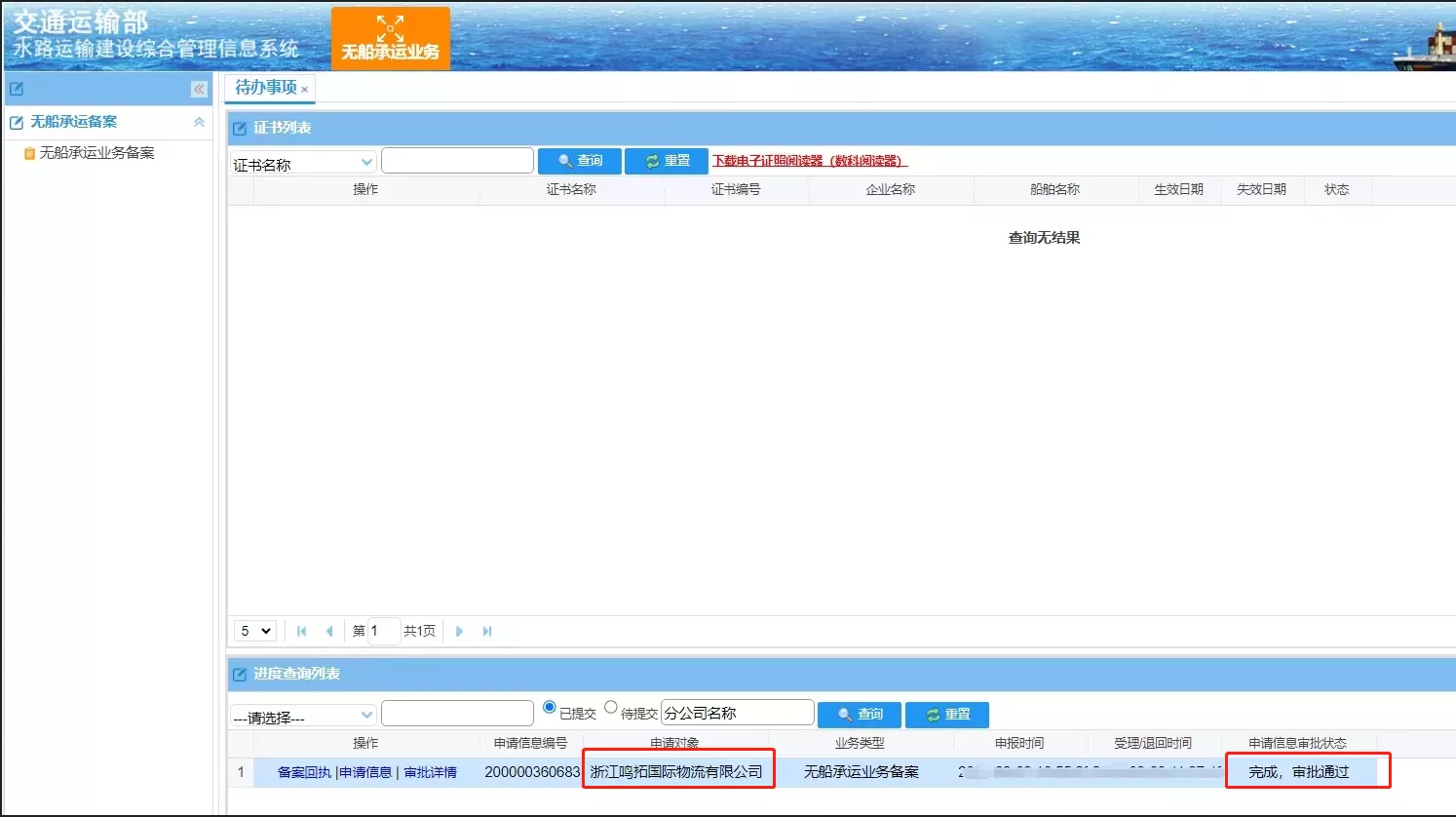Switch to the 待办事项 tab
This screenshot has height=817, width=1456.
click(265, 88)
